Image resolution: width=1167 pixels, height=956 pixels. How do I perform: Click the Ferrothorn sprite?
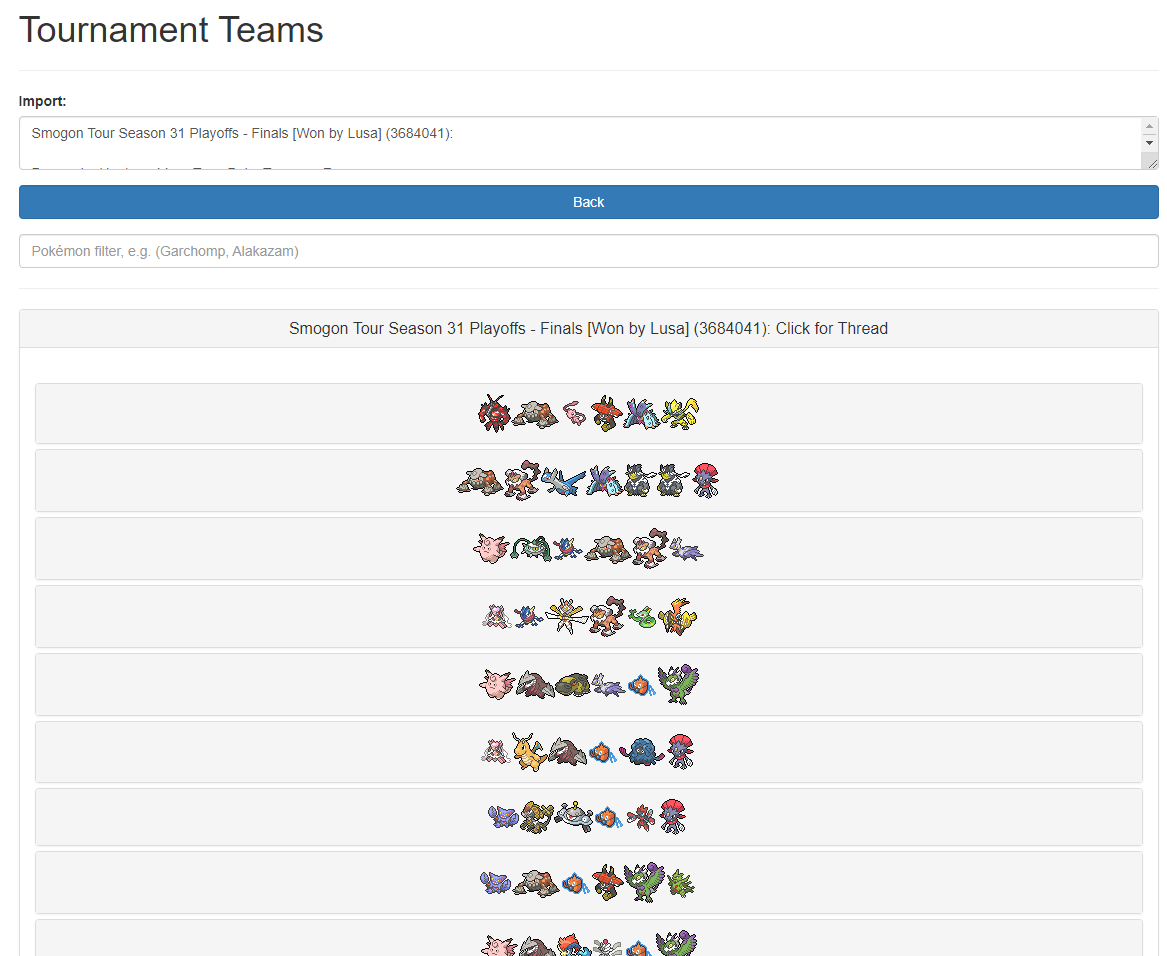(x=531, y=549)
